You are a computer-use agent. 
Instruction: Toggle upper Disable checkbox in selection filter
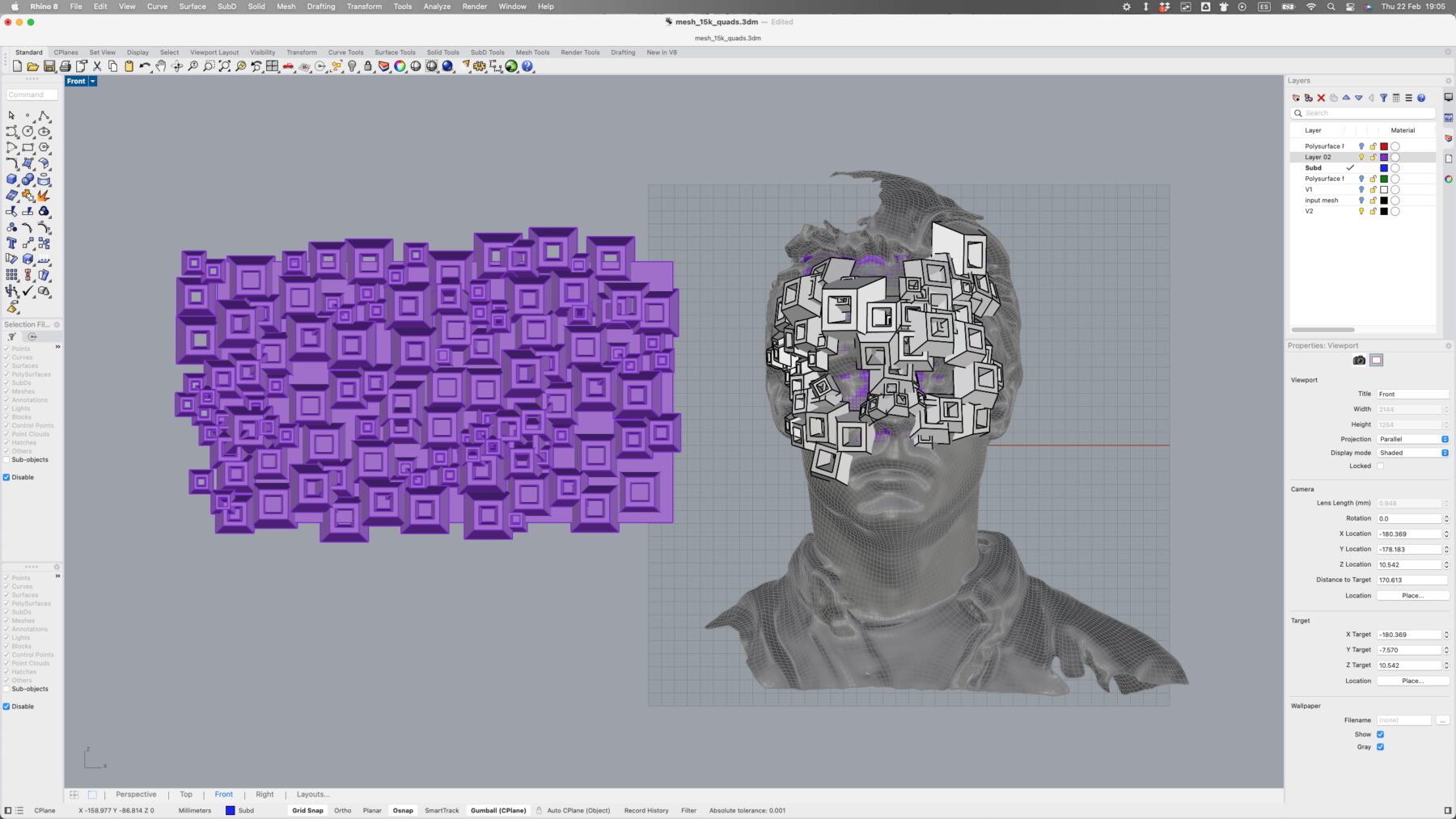[x=6, y=477]
